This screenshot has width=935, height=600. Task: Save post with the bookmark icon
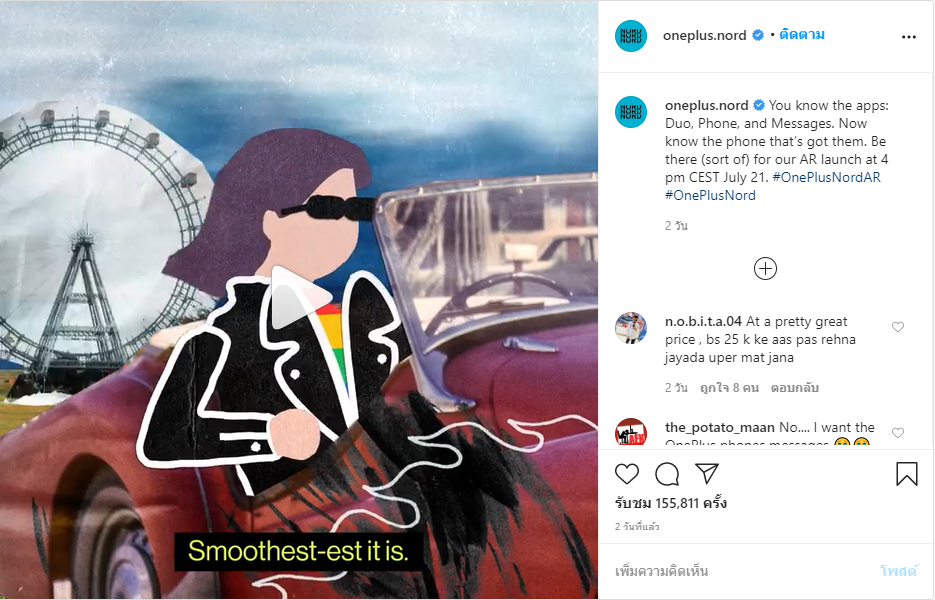(906, 474)
